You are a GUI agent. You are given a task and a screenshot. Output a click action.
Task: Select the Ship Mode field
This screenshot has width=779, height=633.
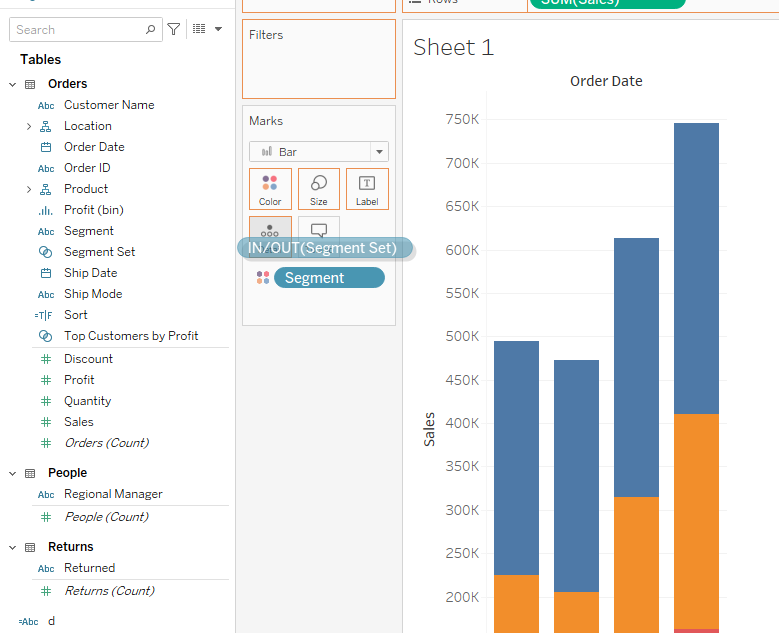(93, 294)
